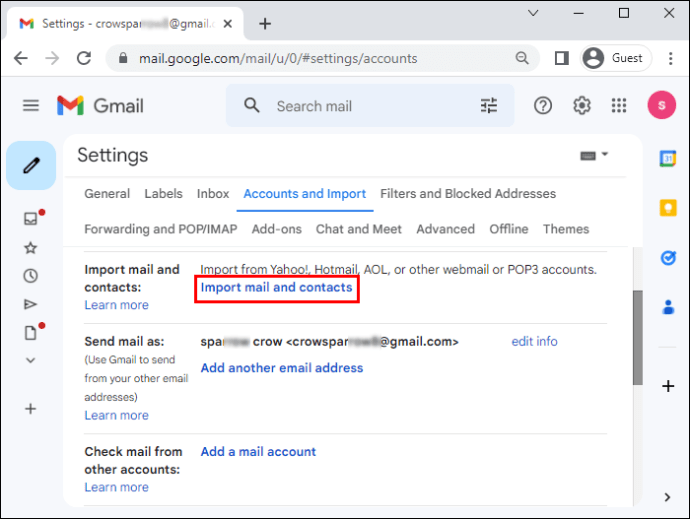This screenshot has height=519, width=690.
Task: Close the Gmail Settings browser tab
Action: [228, 24]
